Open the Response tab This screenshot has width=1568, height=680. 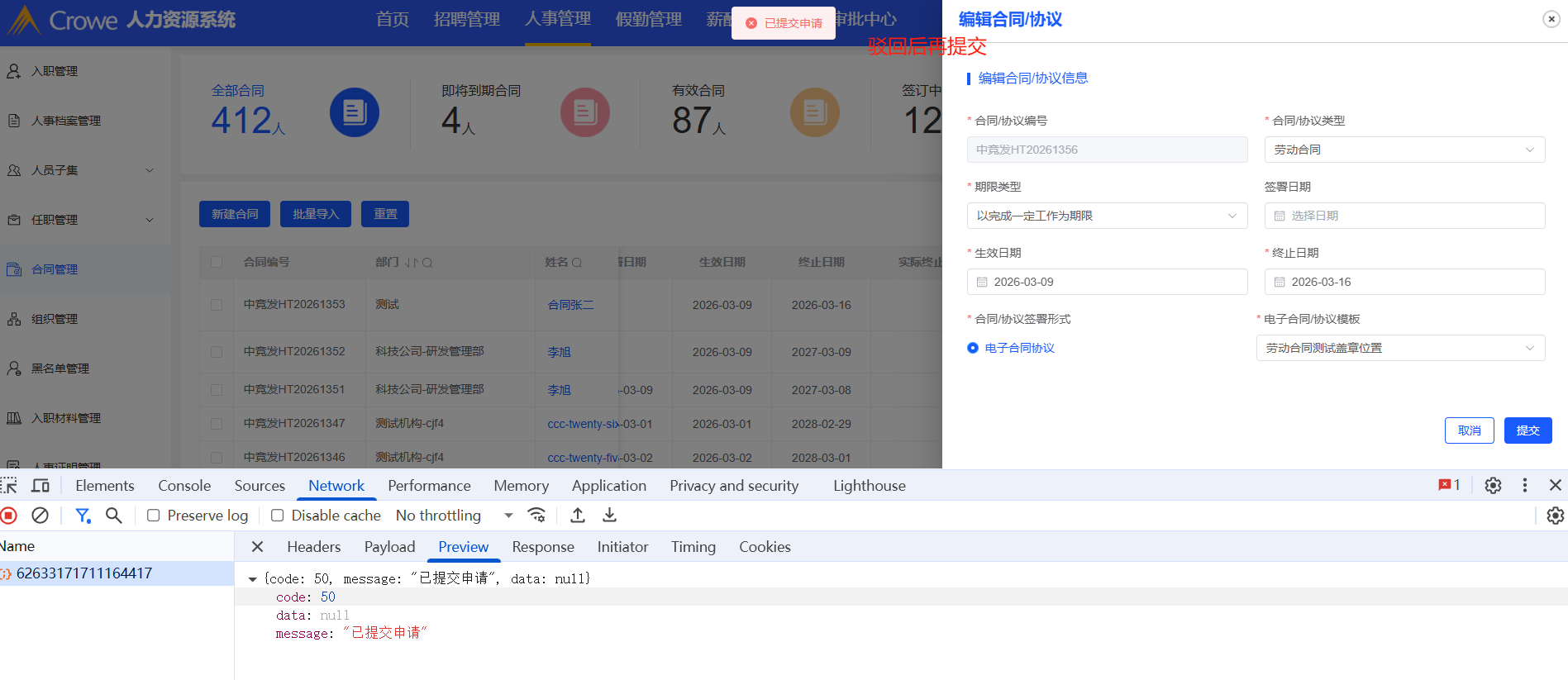(x=542, y=547)
